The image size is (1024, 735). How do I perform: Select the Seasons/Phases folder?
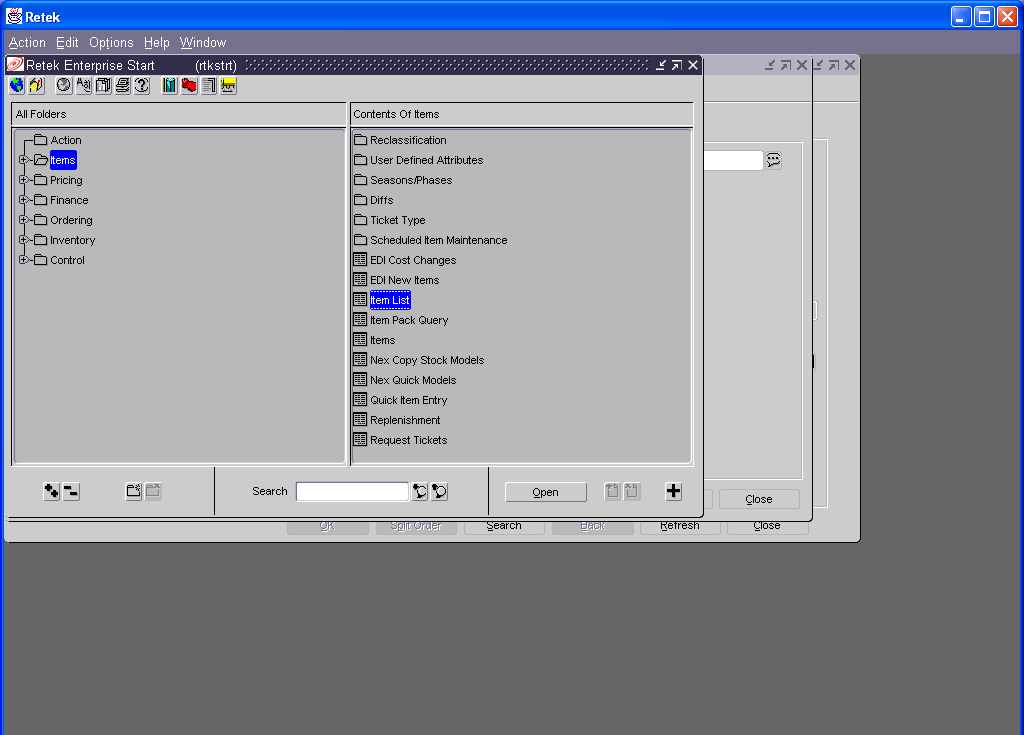pyautogui.click(x=411, y=180)
